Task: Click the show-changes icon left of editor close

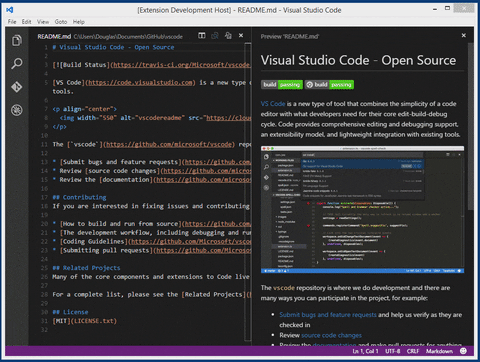Action: (x=228, y=35)
